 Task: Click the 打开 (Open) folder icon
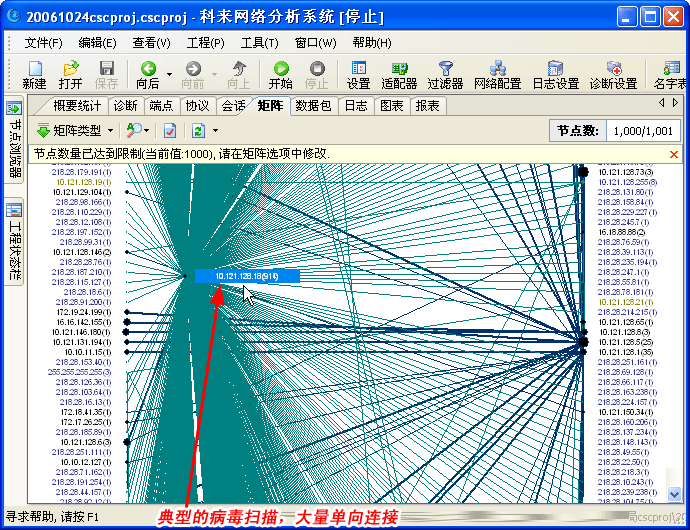(x=70, y=69)
